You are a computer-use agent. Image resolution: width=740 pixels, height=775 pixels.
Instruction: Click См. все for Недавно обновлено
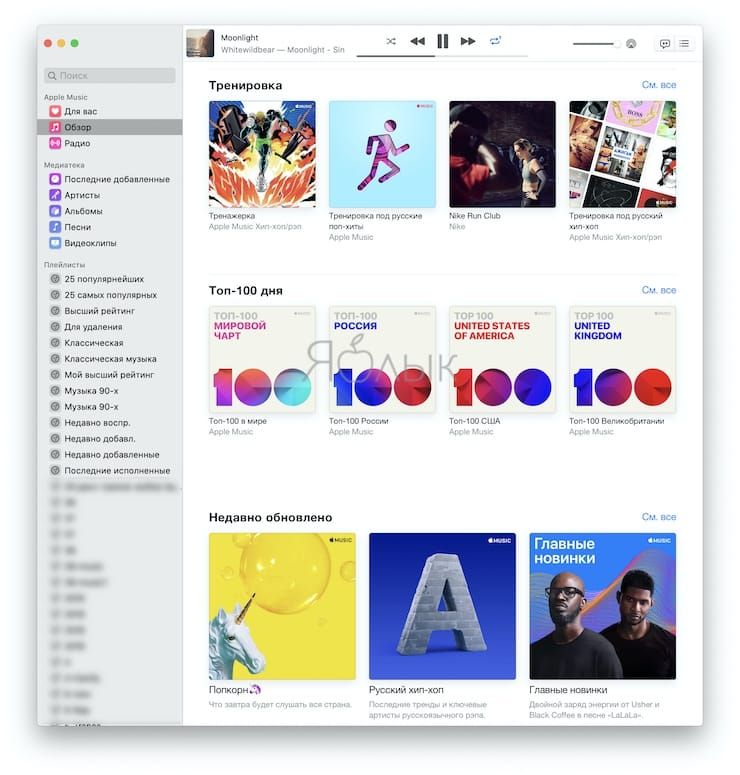658,517
